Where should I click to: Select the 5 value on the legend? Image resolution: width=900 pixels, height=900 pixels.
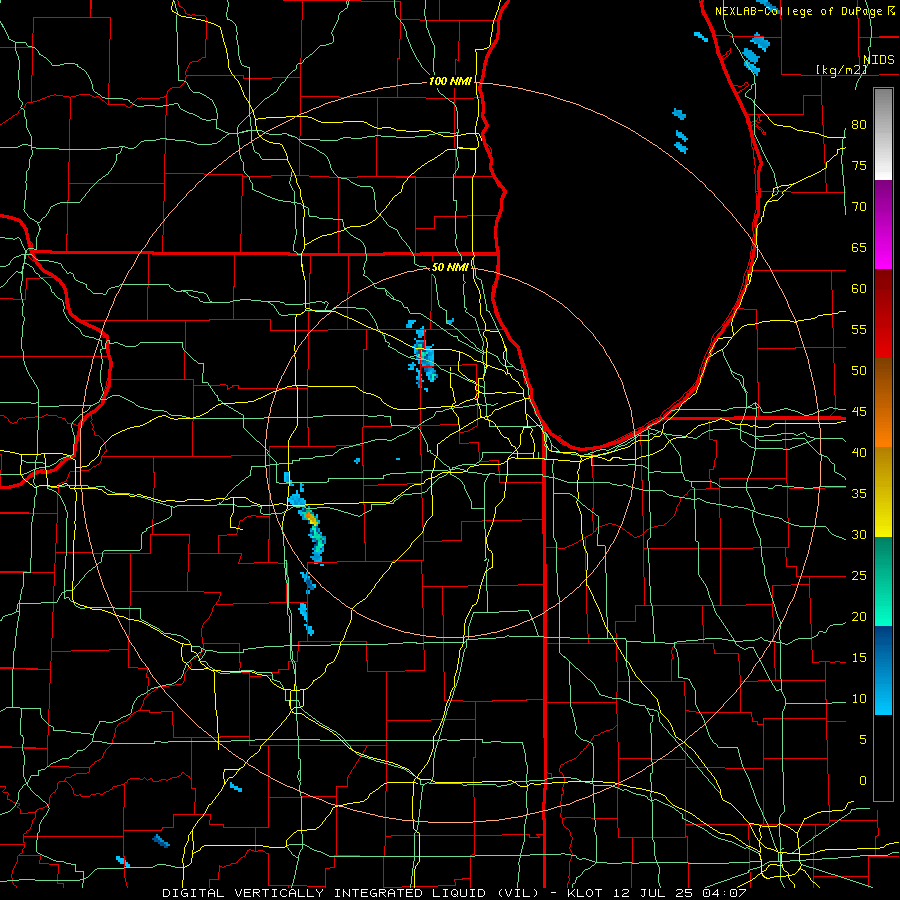point(863,739)
